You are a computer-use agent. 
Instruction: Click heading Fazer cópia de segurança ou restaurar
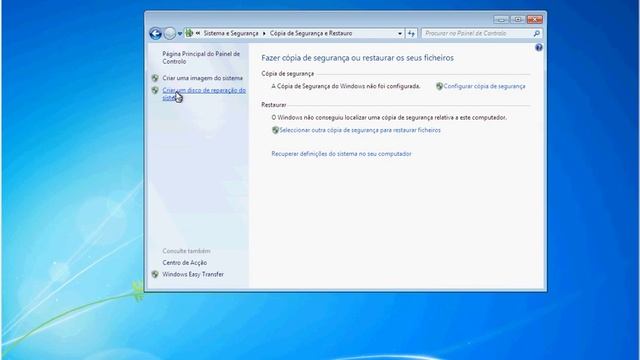358,58
